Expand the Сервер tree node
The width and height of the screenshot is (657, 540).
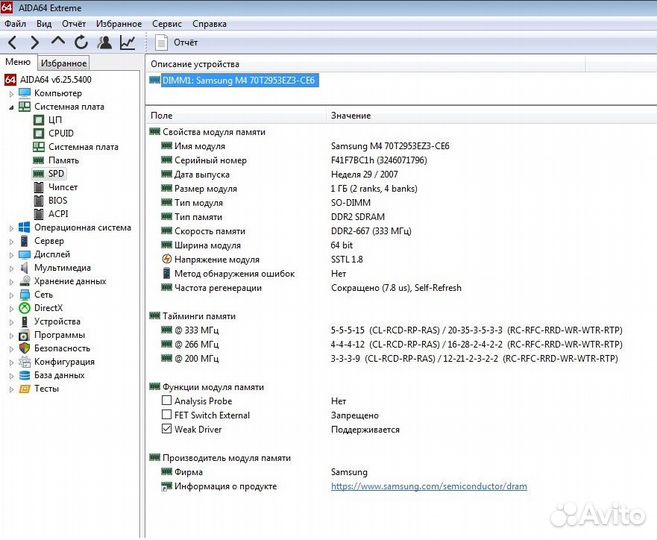pyautogui.click(x=12, y=242)
